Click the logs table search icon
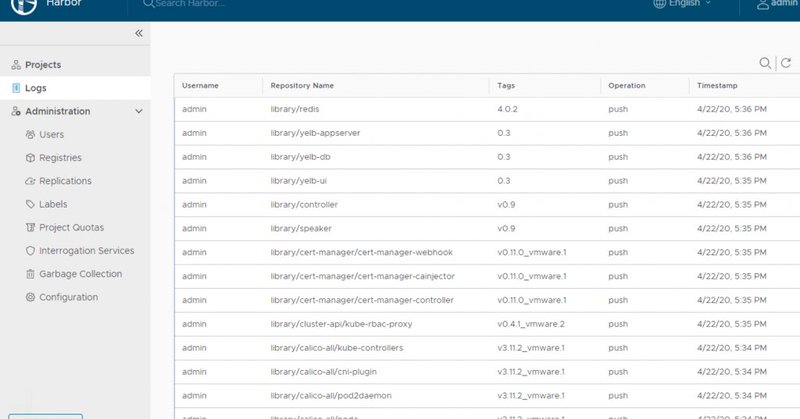Image resolution: width=800 pixels, height=419 pixels. [765, 63]
